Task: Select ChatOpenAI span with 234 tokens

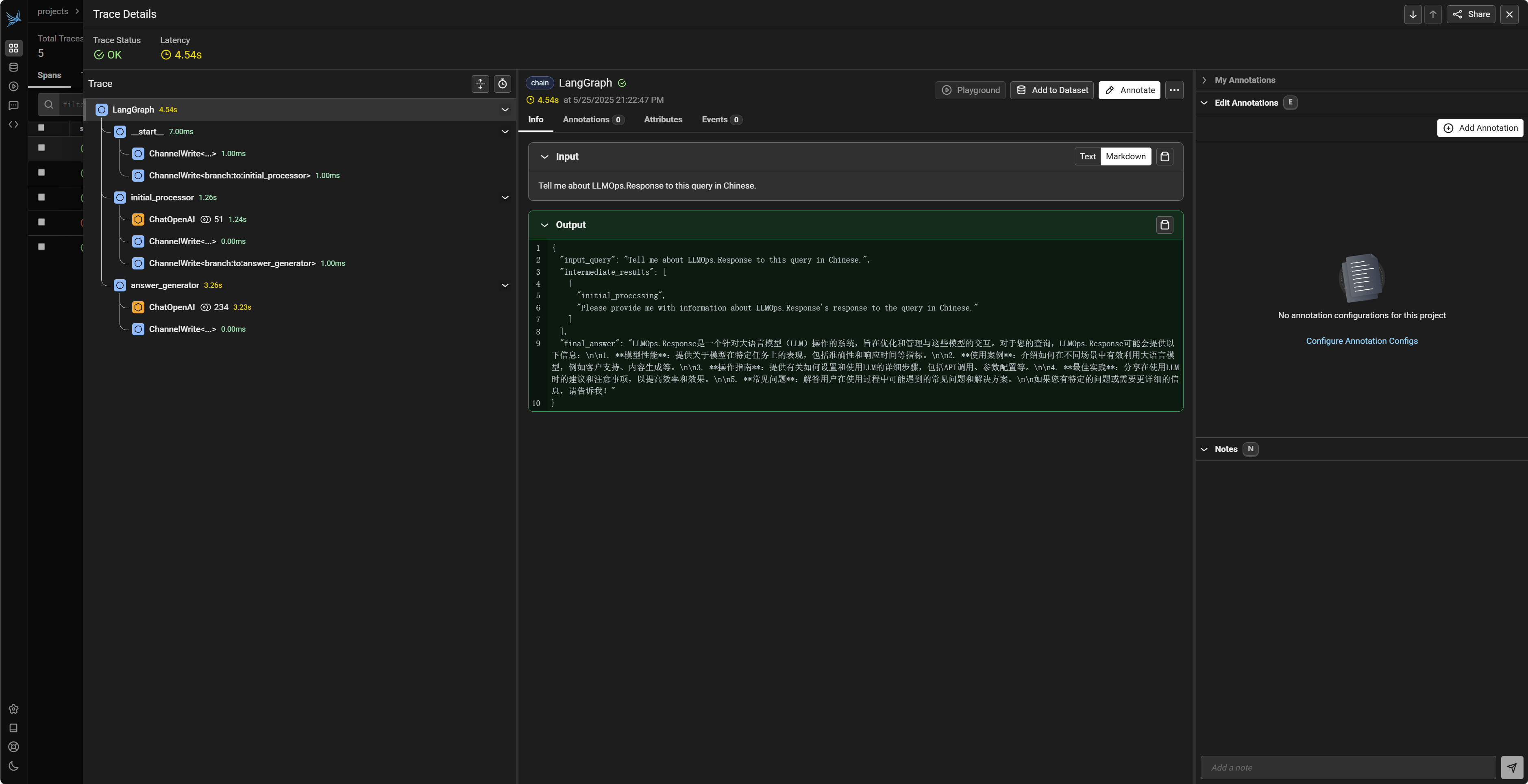Action: (x=172, y=307)
